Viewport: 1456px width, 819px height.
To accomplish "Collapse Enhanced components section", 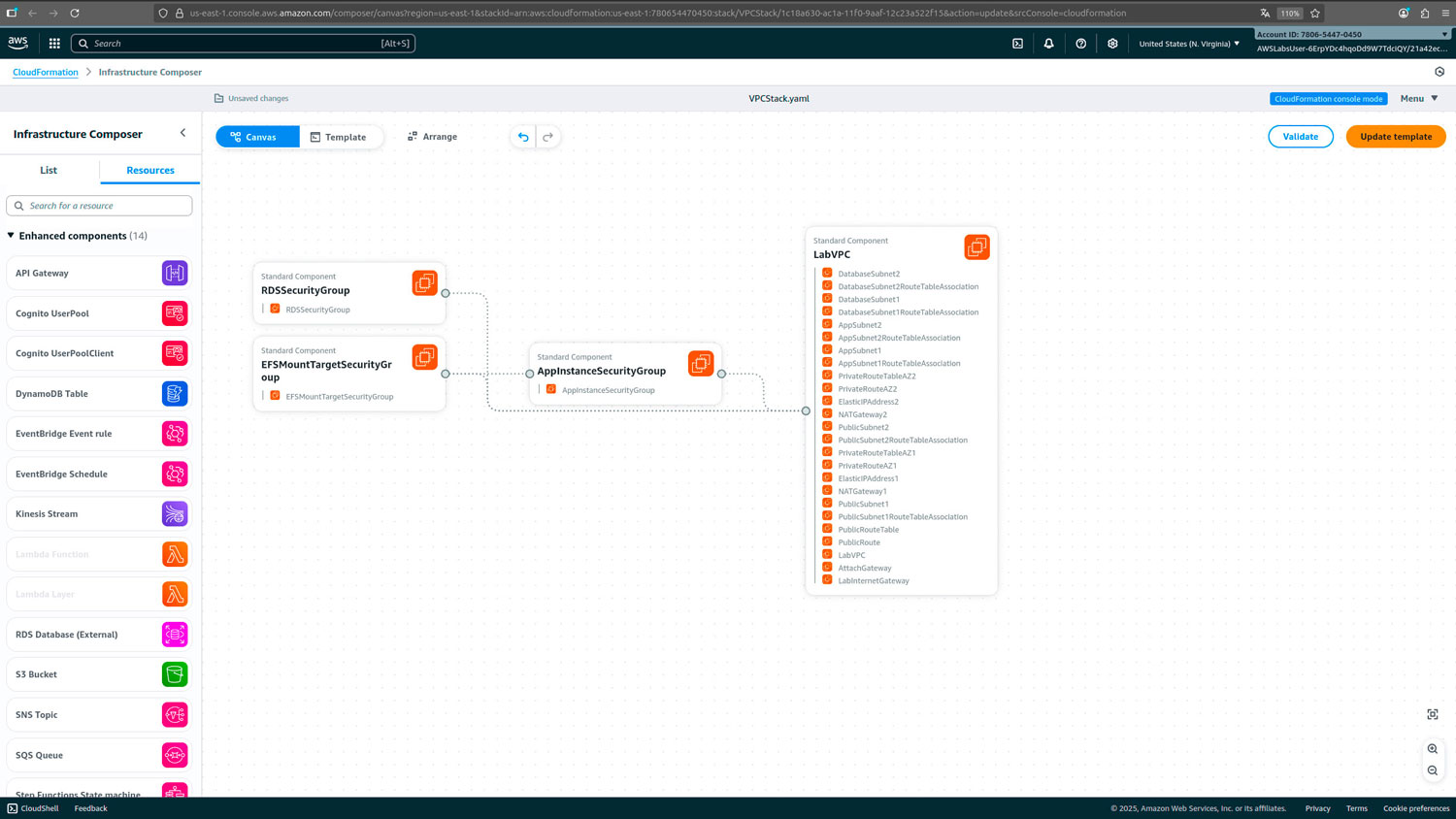I will 11,236.
